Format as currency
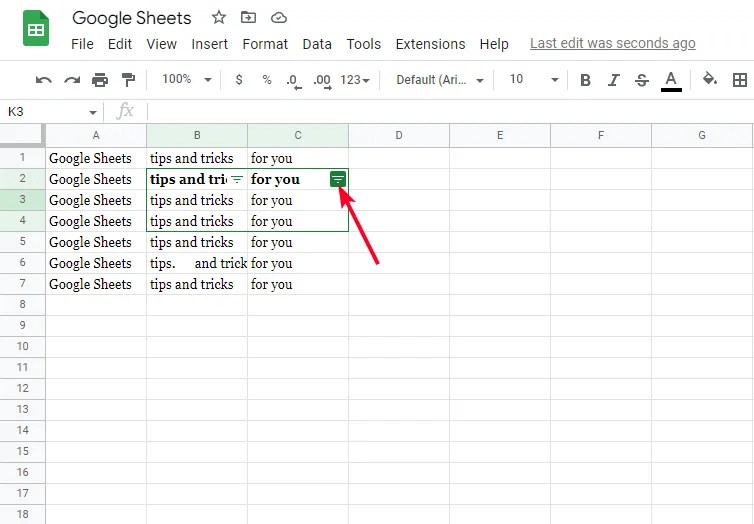This screenshot has width=754, height=524. point(239,80)
